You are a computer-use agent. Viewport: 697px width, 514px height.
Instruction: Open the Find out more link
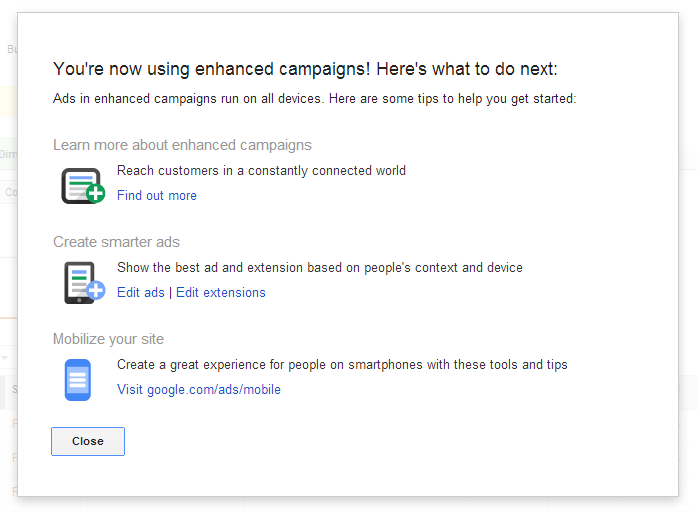click(157, 196)
